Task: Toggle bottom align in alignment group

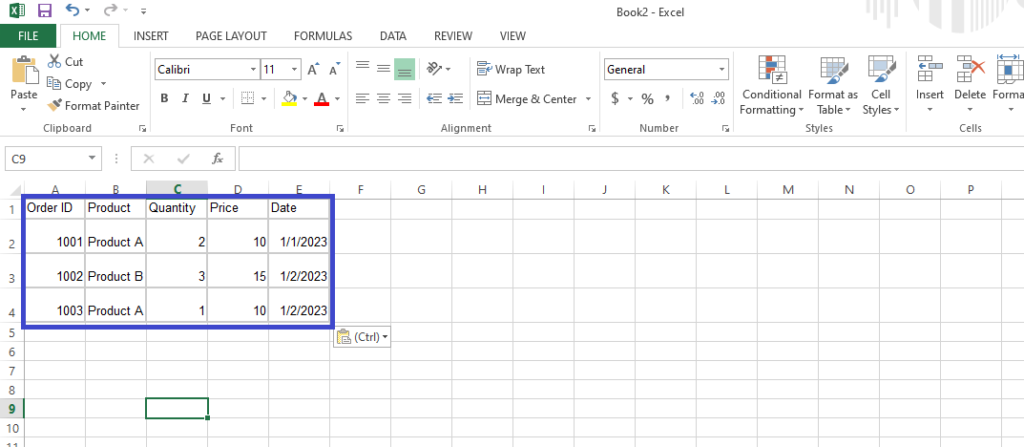Action: [x=404, y=69]
